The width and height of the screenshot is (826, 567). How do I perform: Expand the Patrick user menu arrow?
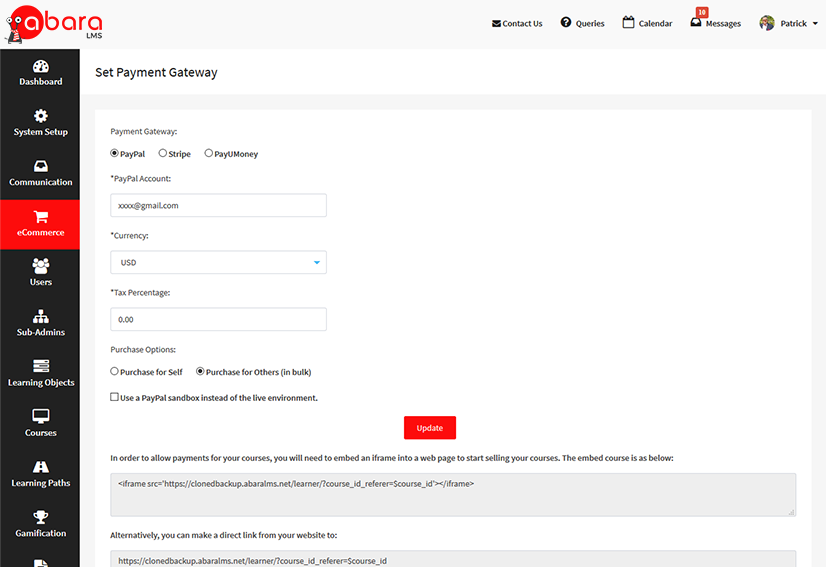point(815,24)
